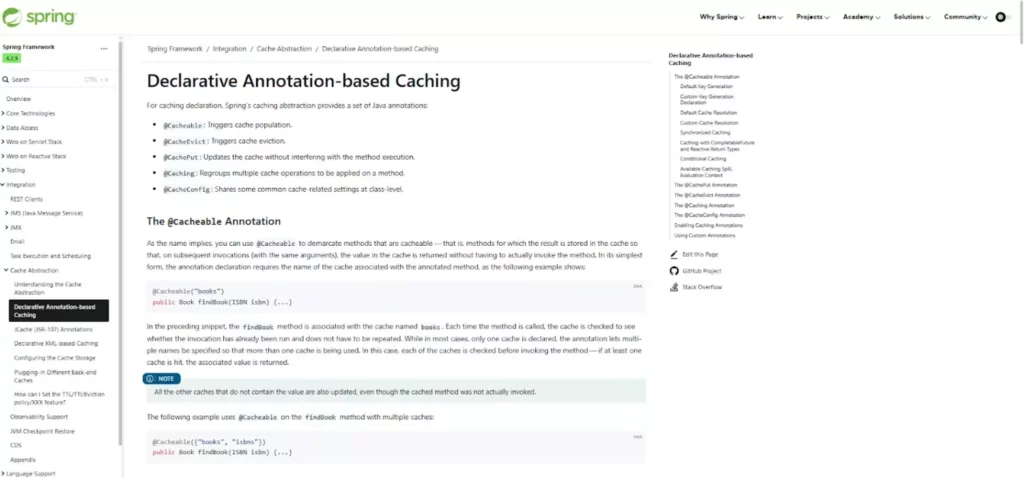Click the search magnifier icon in sidebar

coord(5,80)
